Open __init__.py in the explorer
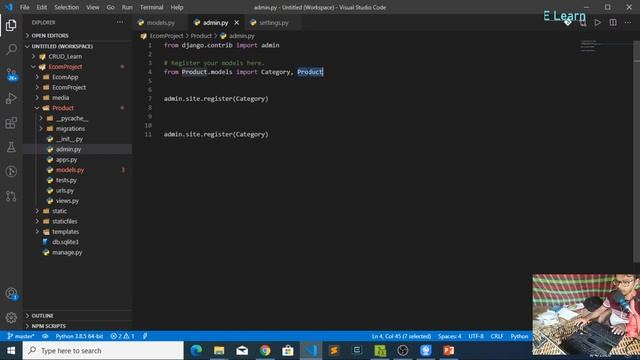The height and width of the screenshot is (360, 640). coord(69,139)
